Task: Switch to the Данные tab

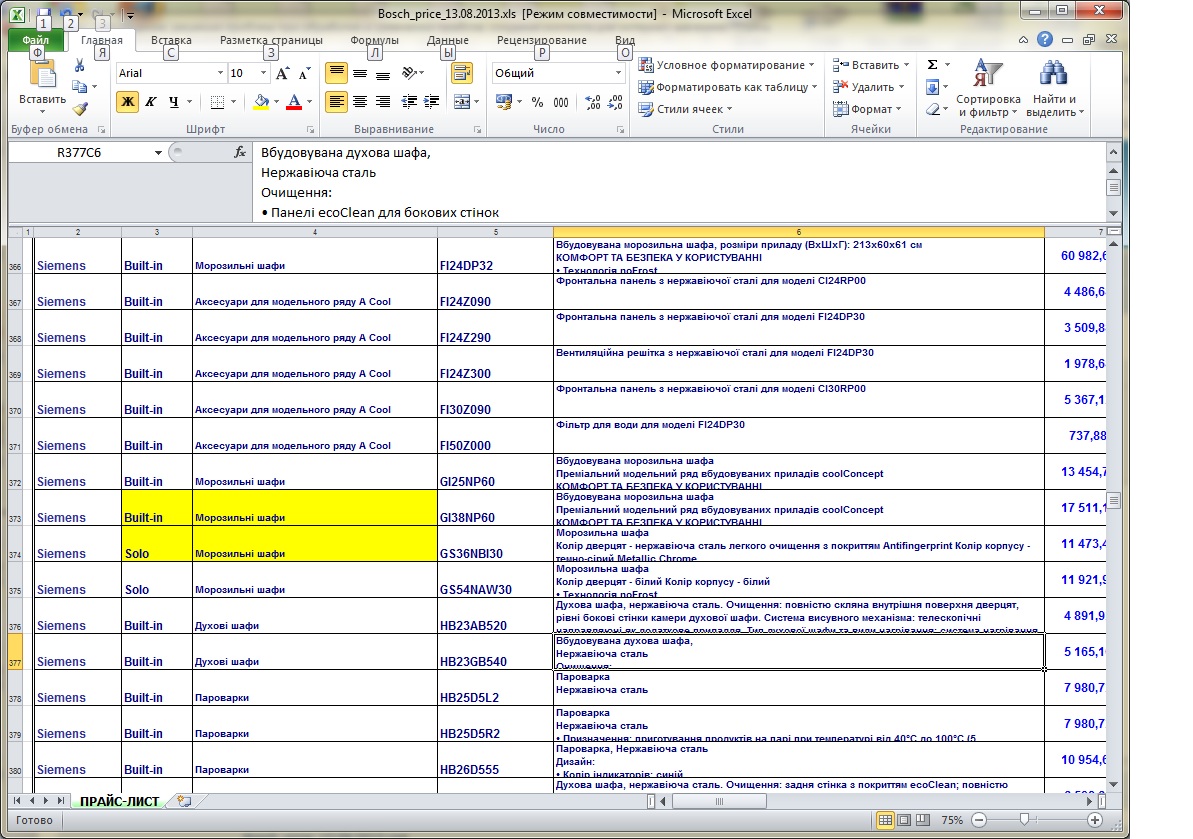Action: pos(447,40)
